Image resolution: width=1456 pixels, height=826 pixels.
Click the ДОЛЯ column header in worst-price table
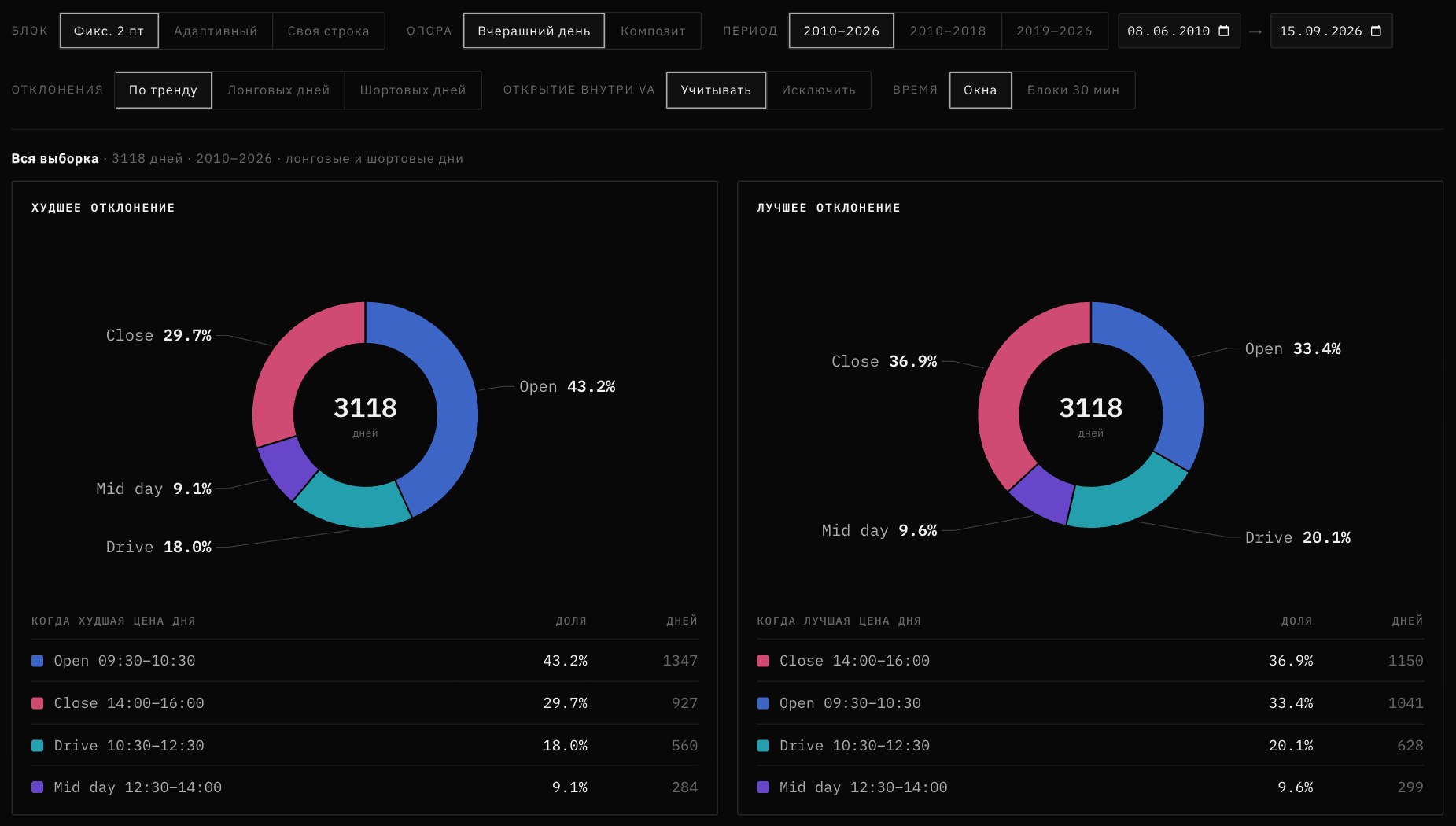coord(571,621)
